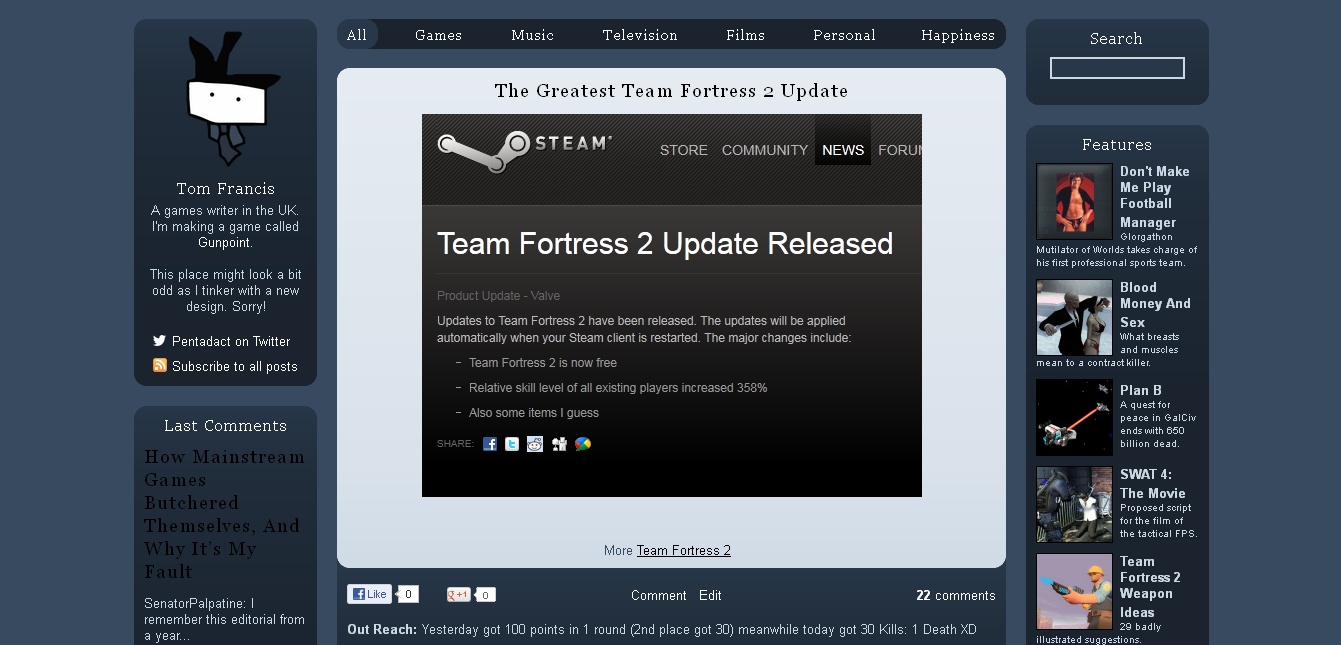Open the Plan B feature link

click(1141, 390)
